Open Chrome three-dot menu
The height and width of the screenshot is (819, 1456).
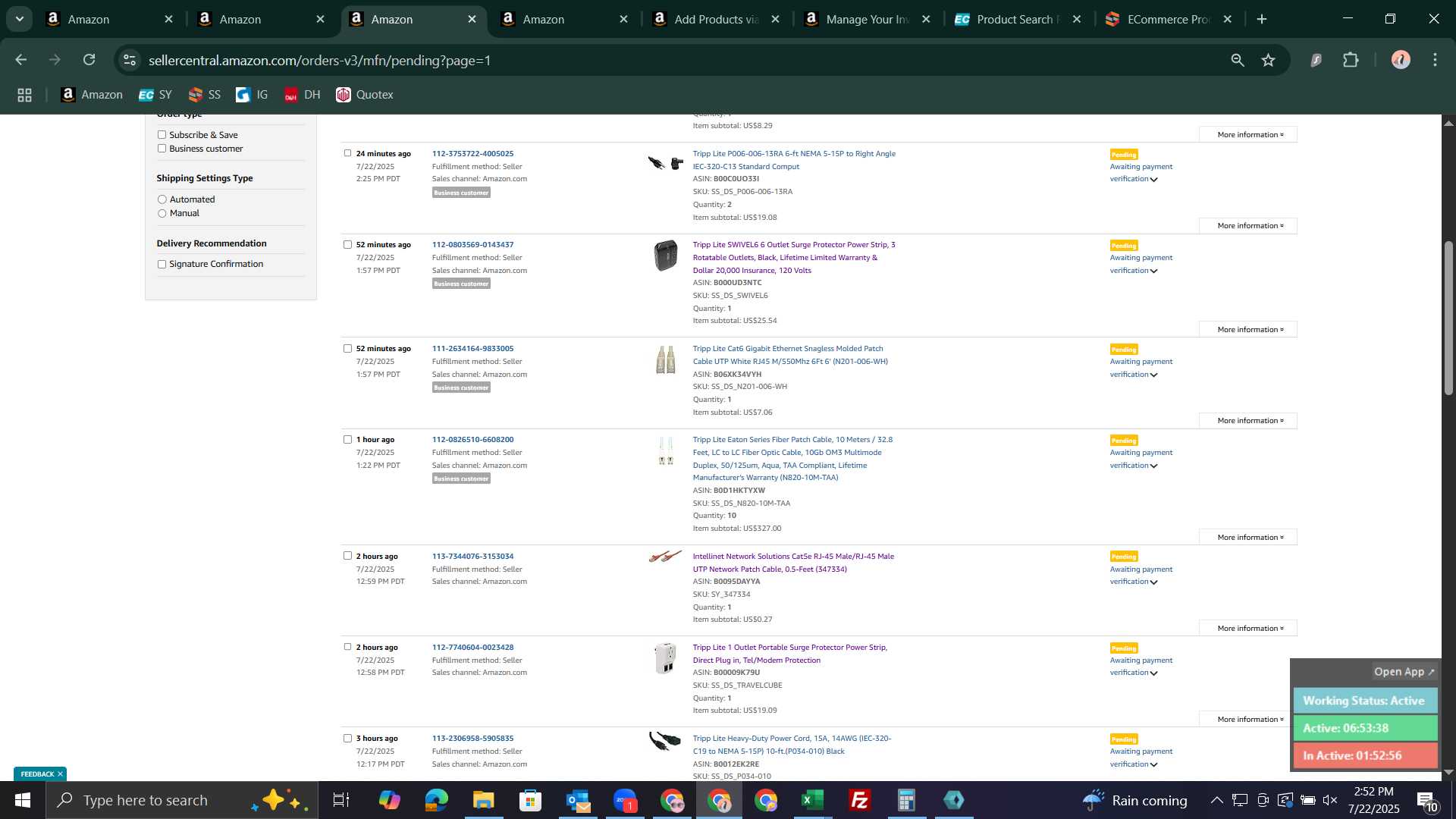(x=1436, y=60)
